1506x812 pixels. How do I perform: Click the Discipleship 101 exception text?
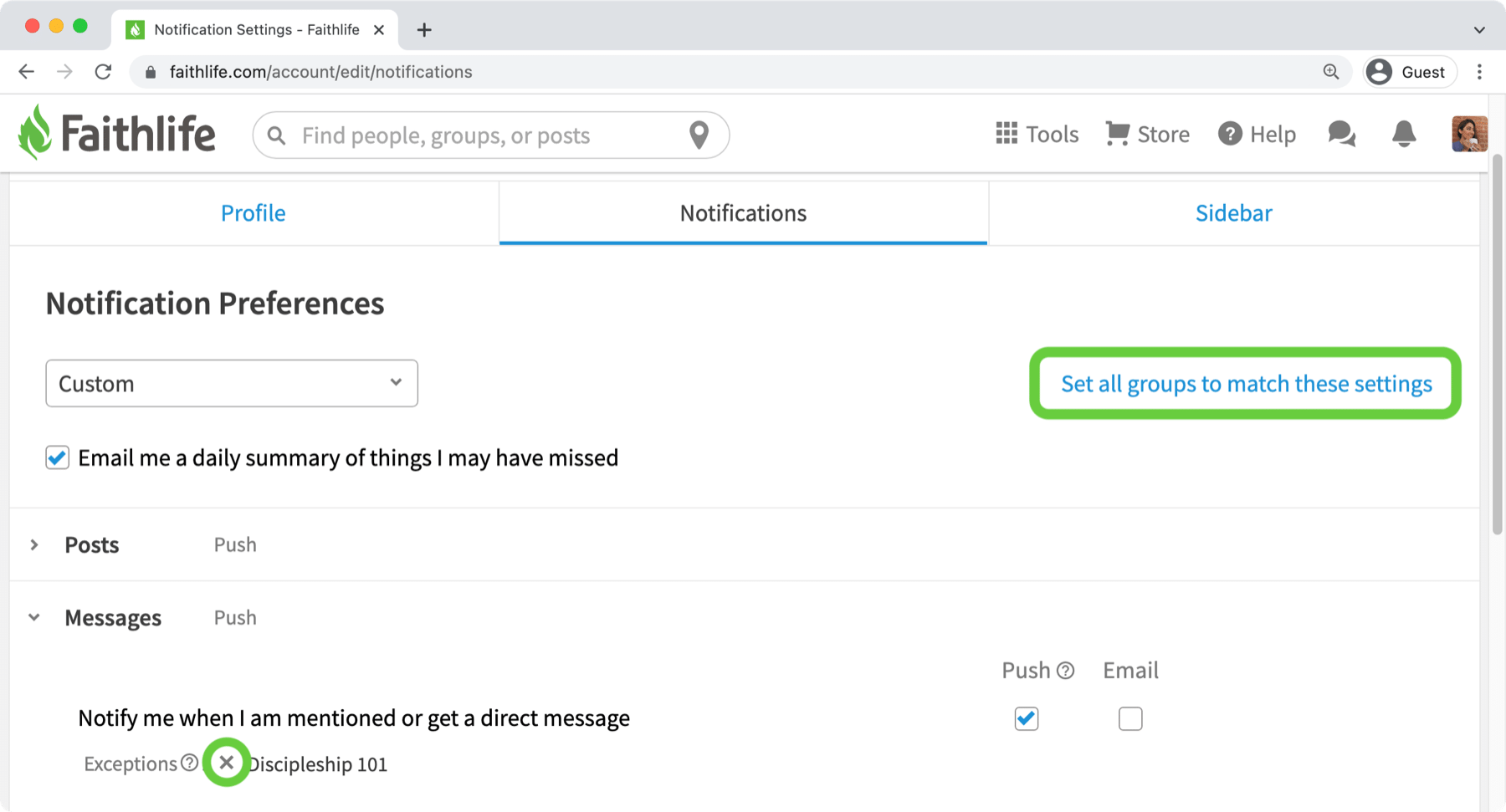point(318,764)
